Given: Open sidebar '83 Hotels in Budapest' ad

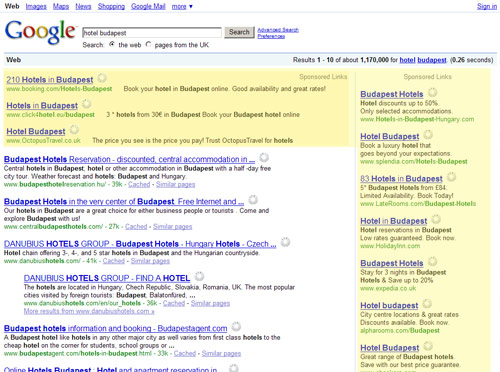Looking at the screenshot, I should coord(401,179).
